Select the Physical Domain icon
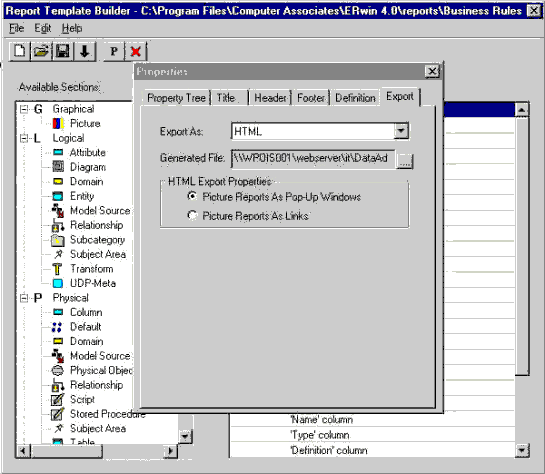The image size is (545, 474). [58, 341]
